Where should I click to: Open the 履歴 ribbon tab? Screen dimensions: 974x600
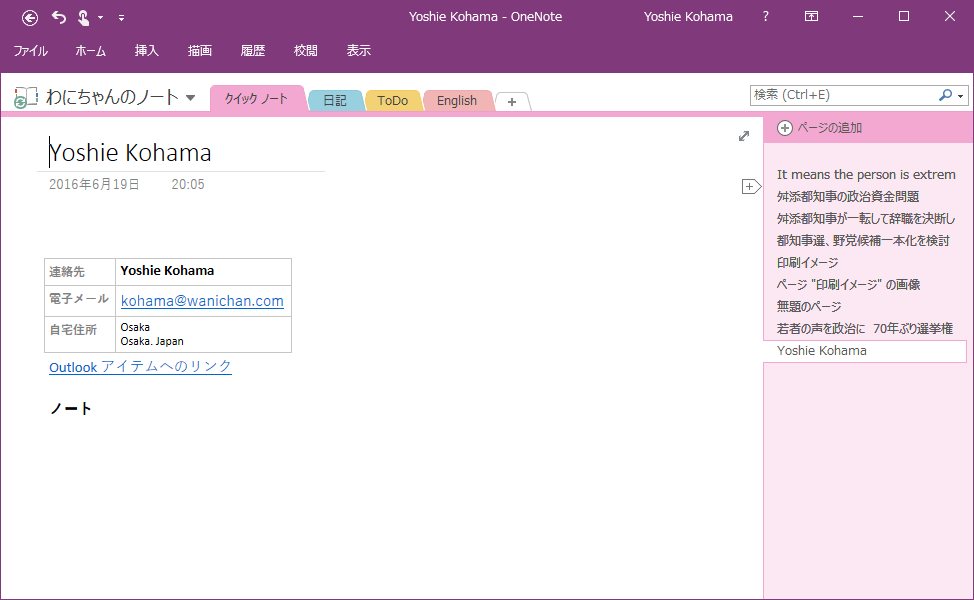pos(253,51)
